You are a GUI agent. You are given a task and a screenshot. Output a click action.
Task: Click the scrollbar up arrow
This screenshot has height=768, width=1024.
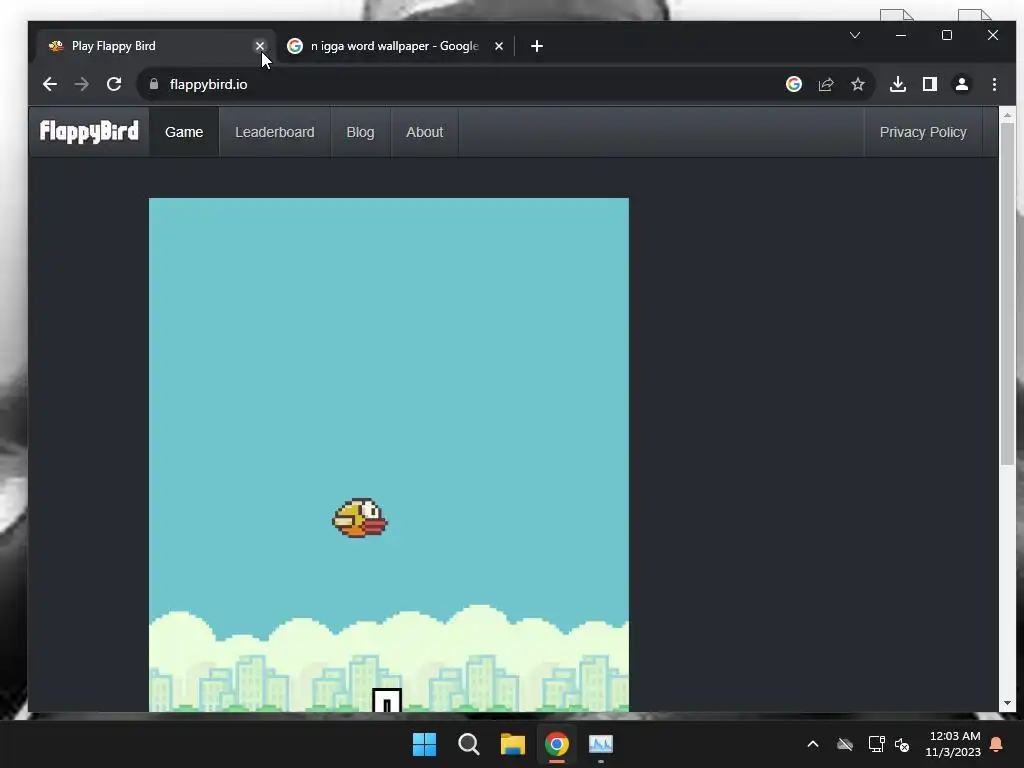[x=1007, y=115]
